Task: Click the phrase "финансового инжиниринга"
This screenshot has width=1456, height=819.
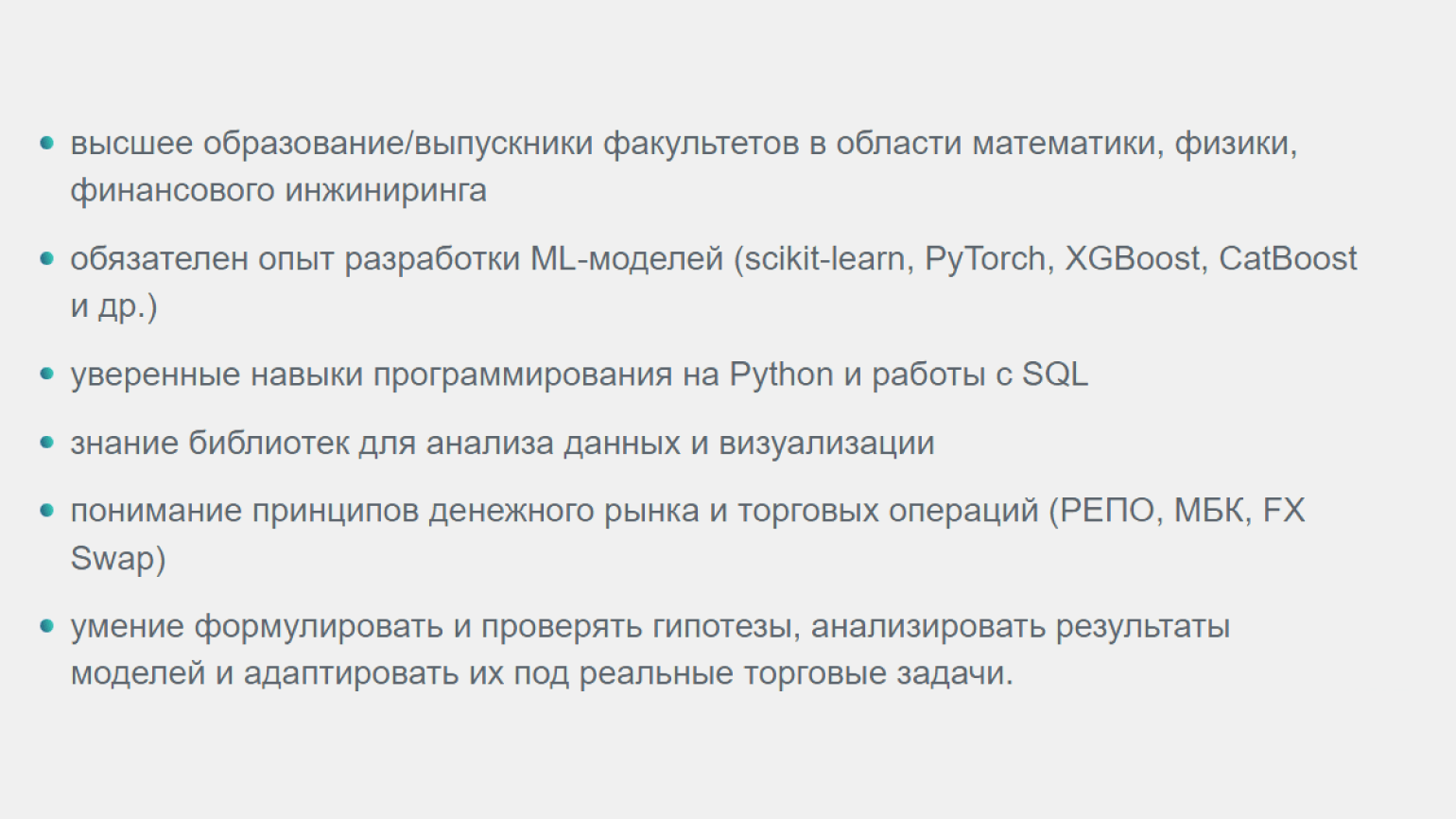Action: pyautogui.click(x=278, y=190)
